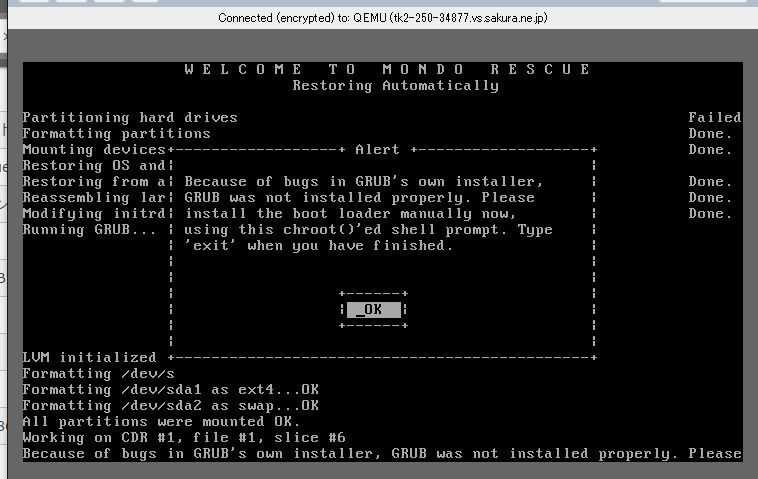Image resolution: width=758 pixels, height=479 pixels.
Task: Click Formatting /dev/sda1 as ext4 log line
Action: (170, 390)
